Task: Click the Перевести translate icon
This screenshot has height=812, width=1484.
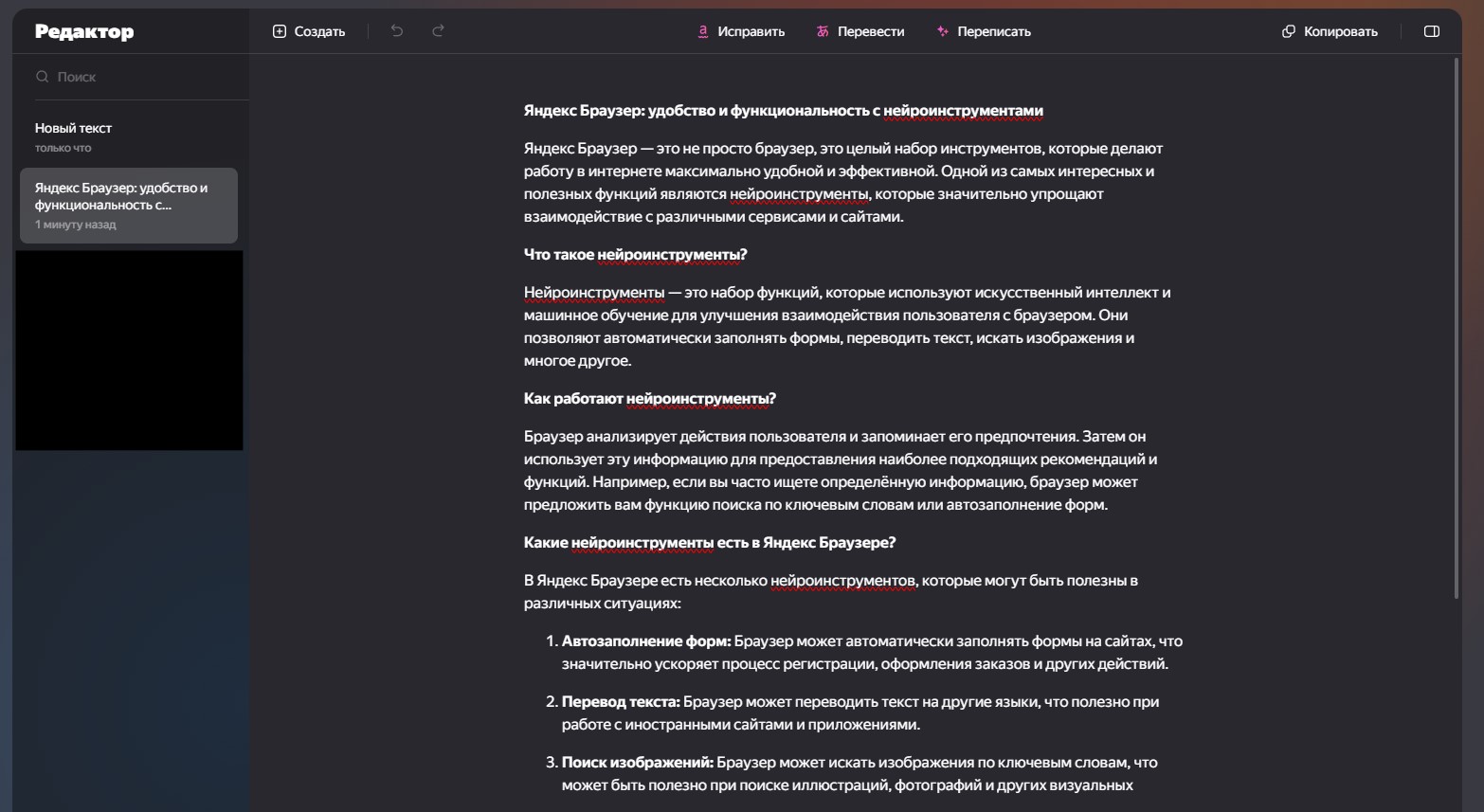Action: point(823,31)
